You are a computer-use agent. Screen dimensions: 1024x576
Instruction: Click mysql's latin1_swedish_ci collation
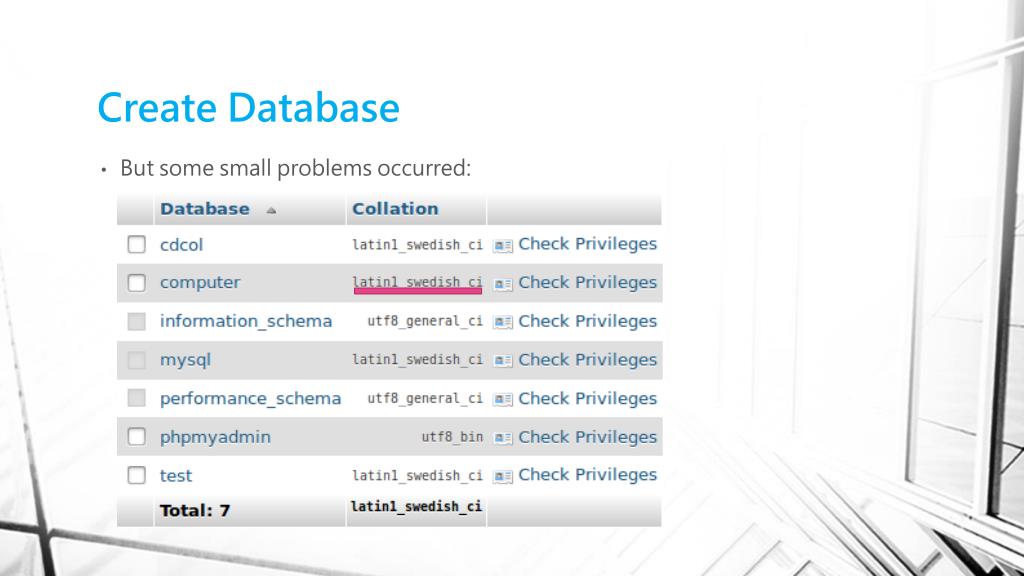pos(417,360)
